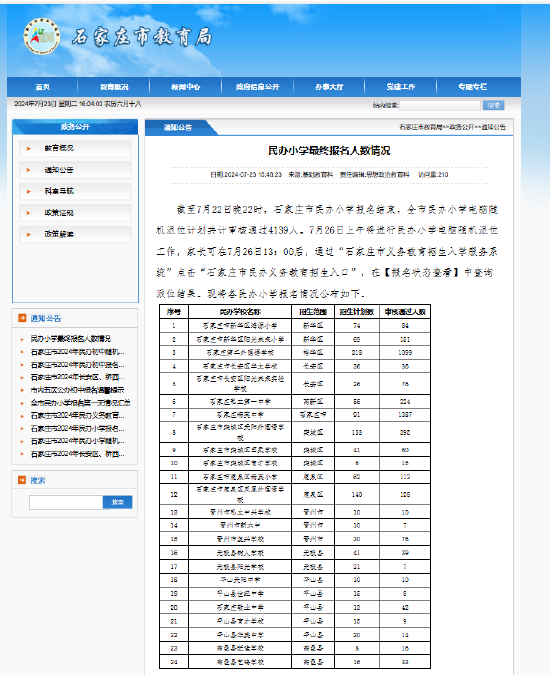Click cell value 1397 in row 7
This screenshot has width=550, height=675.
point(405,415)
